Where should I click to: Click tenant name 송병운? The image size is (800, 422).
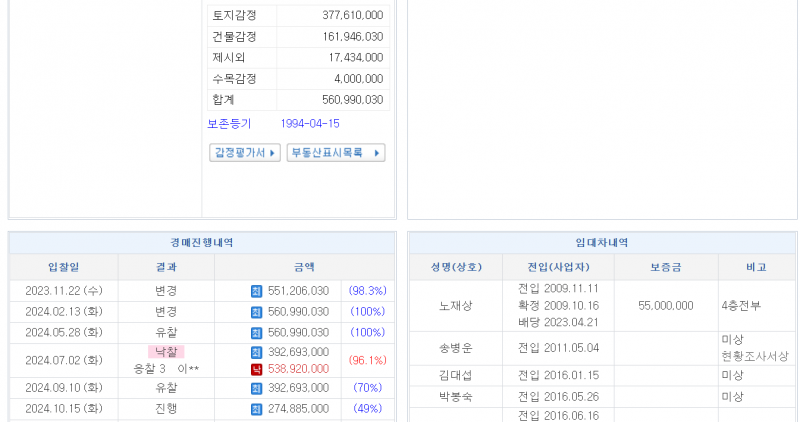455,347
